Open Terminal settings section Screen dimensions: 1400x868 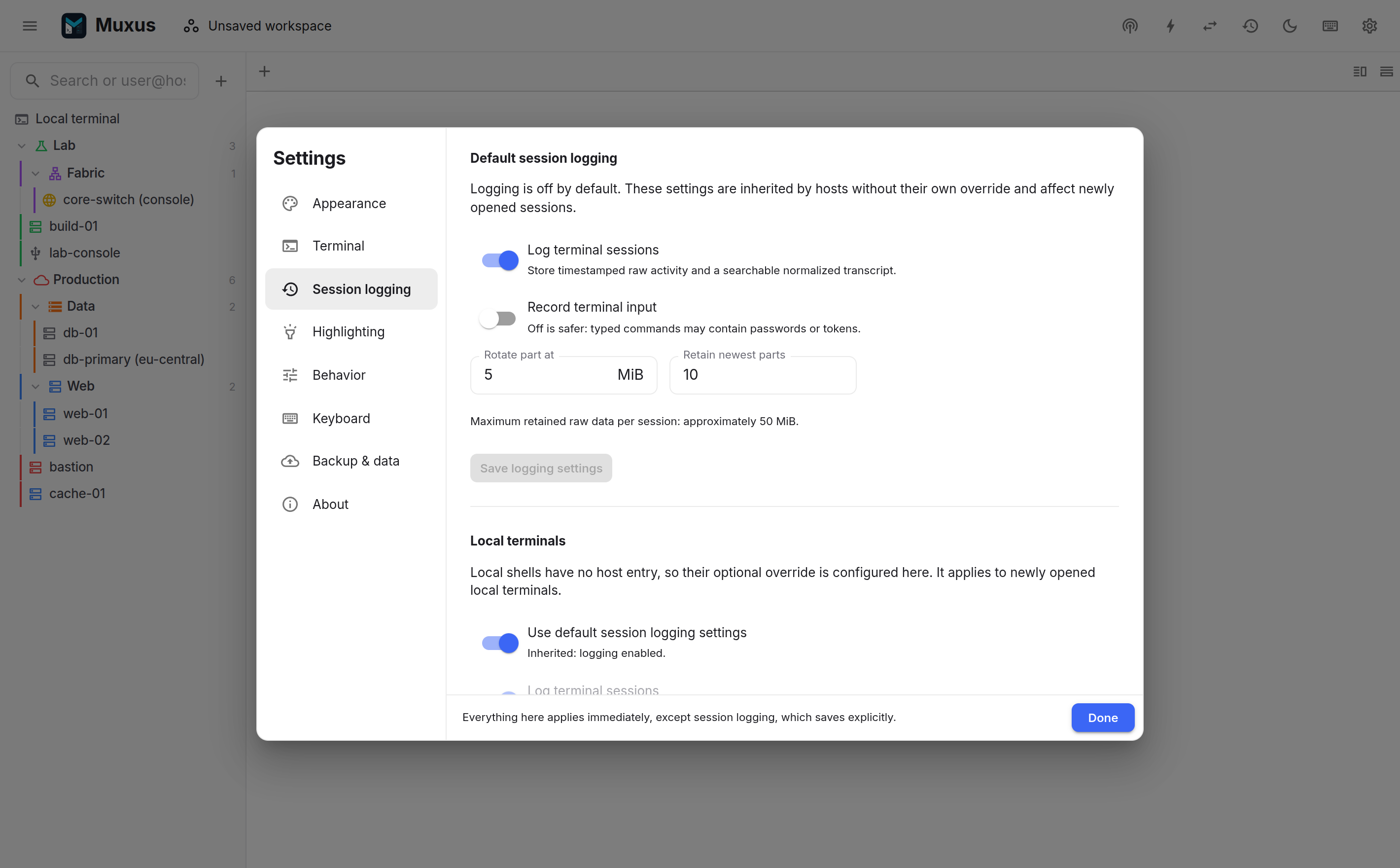[351, 246]
